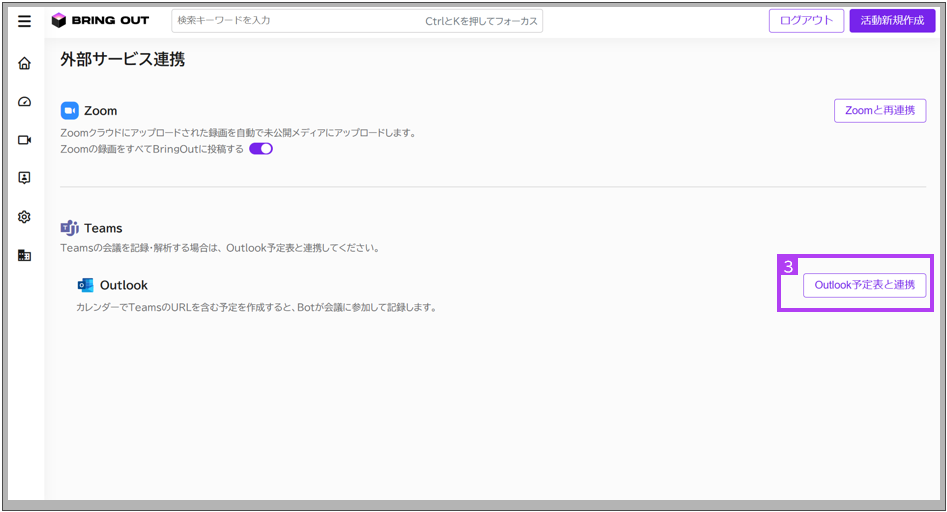Click the Outlook予定表と連携 button

point(864,285)
